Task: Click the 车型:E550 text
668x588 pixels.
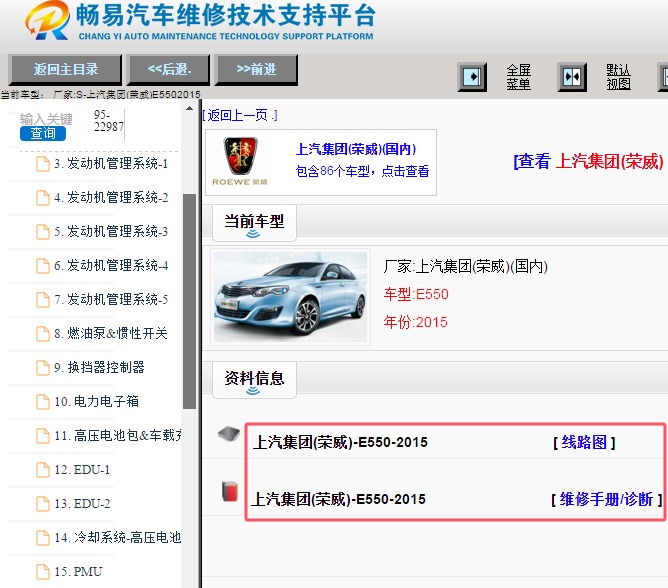Action: coord(416,294)
